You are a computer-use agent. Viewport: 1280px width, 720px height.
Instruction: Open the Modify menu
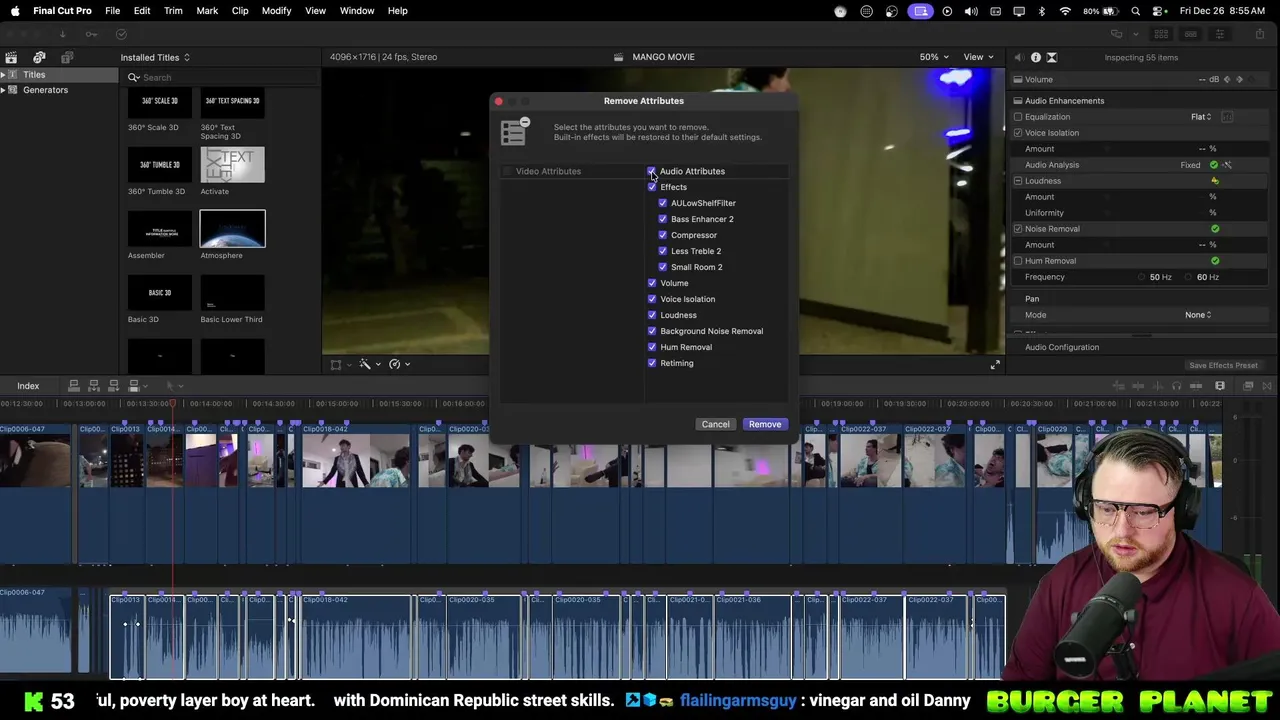(x=276, y=11)
